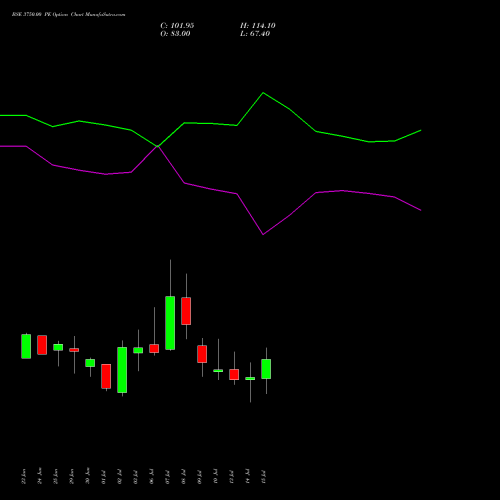Select the tallest green candlestick
500x500 pixels.
click(170, 323)
